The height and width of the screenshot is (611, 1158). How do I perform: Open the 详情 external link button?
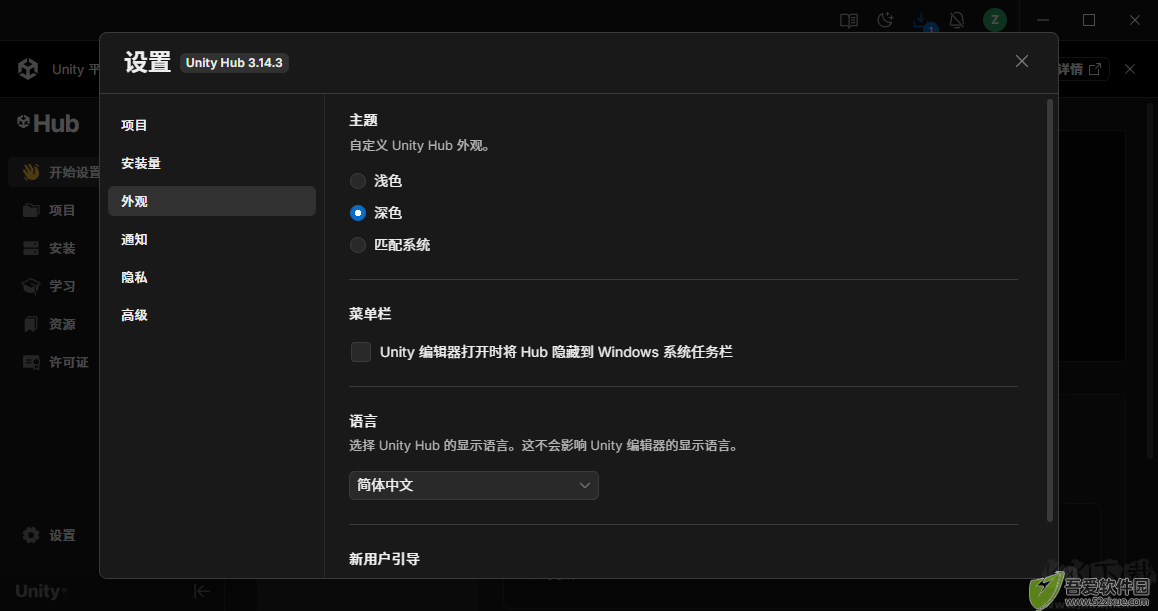click(x=1081, y=69)
